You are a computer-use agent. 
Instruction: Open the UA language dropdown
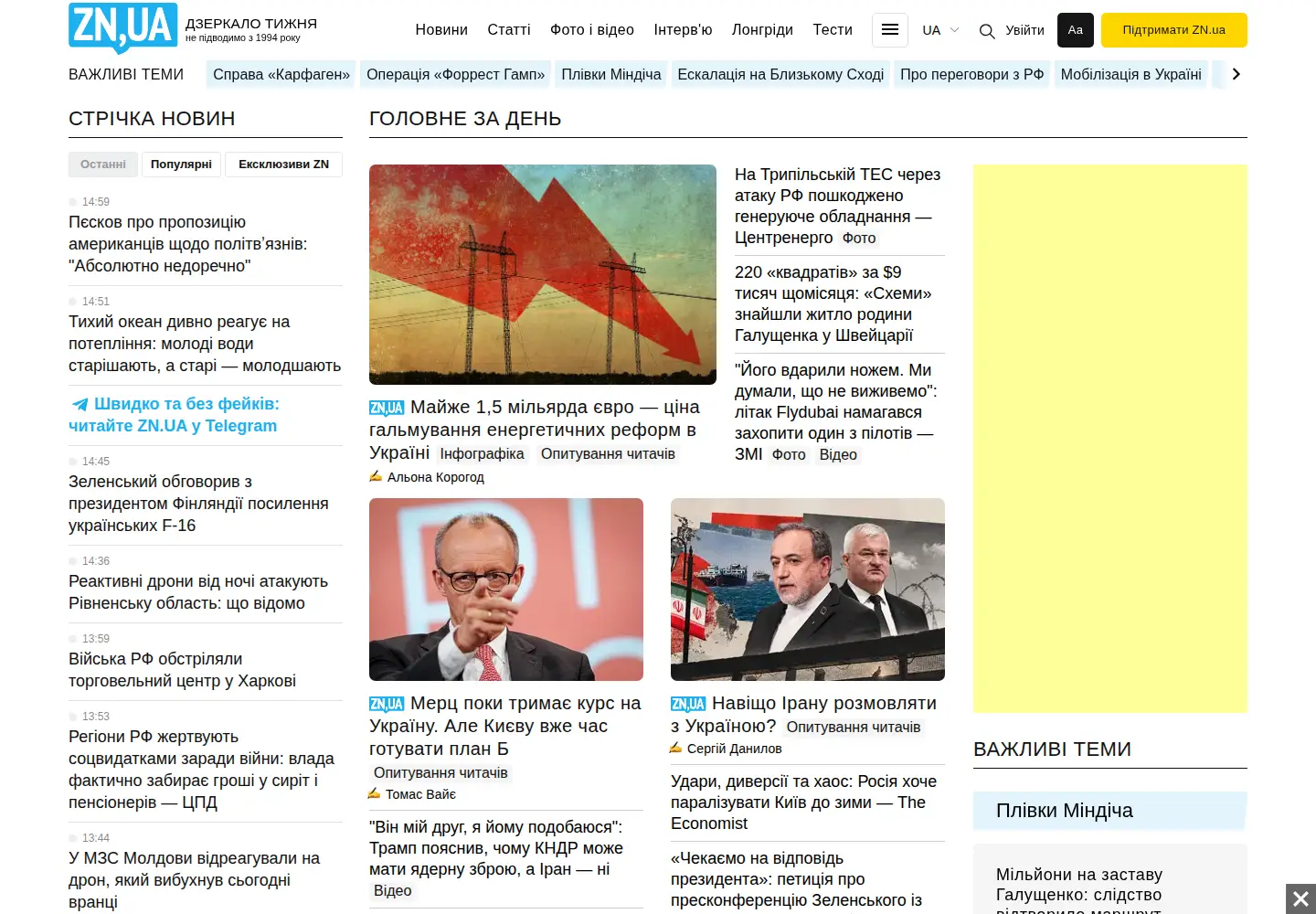pos(940,30)
